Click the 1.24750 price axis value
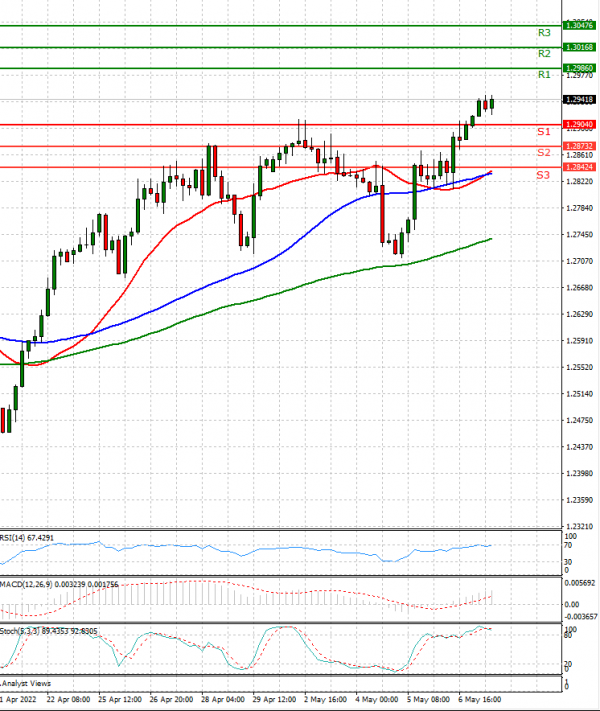 (580, 420)
